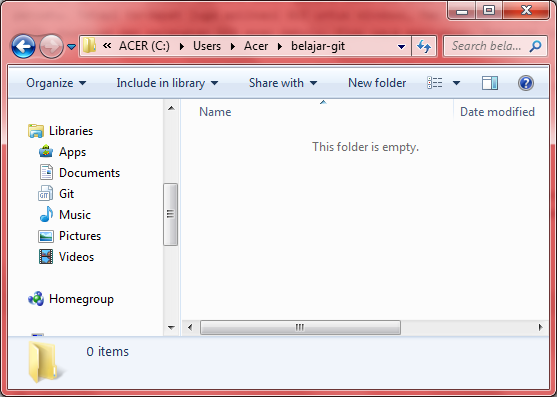Select Libraries in navigation pane

coord(71,131)
